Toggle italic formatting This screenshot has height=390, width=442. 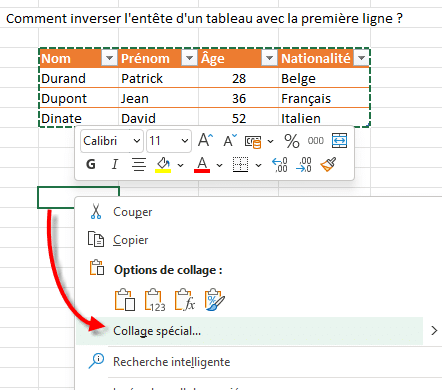pos(115,164)
